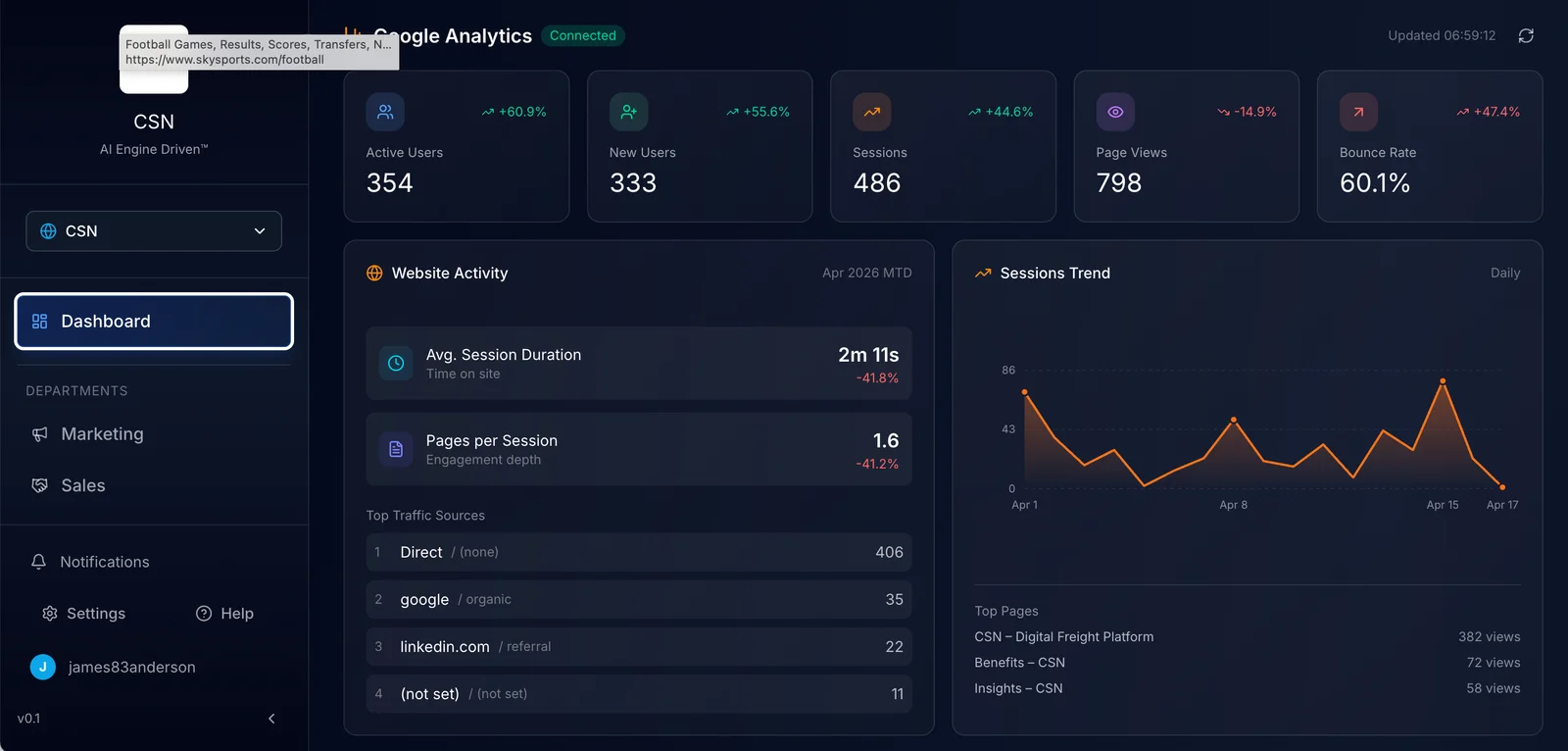This screenshot has height=751, width=1568.
Task: Click the Help link
Action: 225,614
